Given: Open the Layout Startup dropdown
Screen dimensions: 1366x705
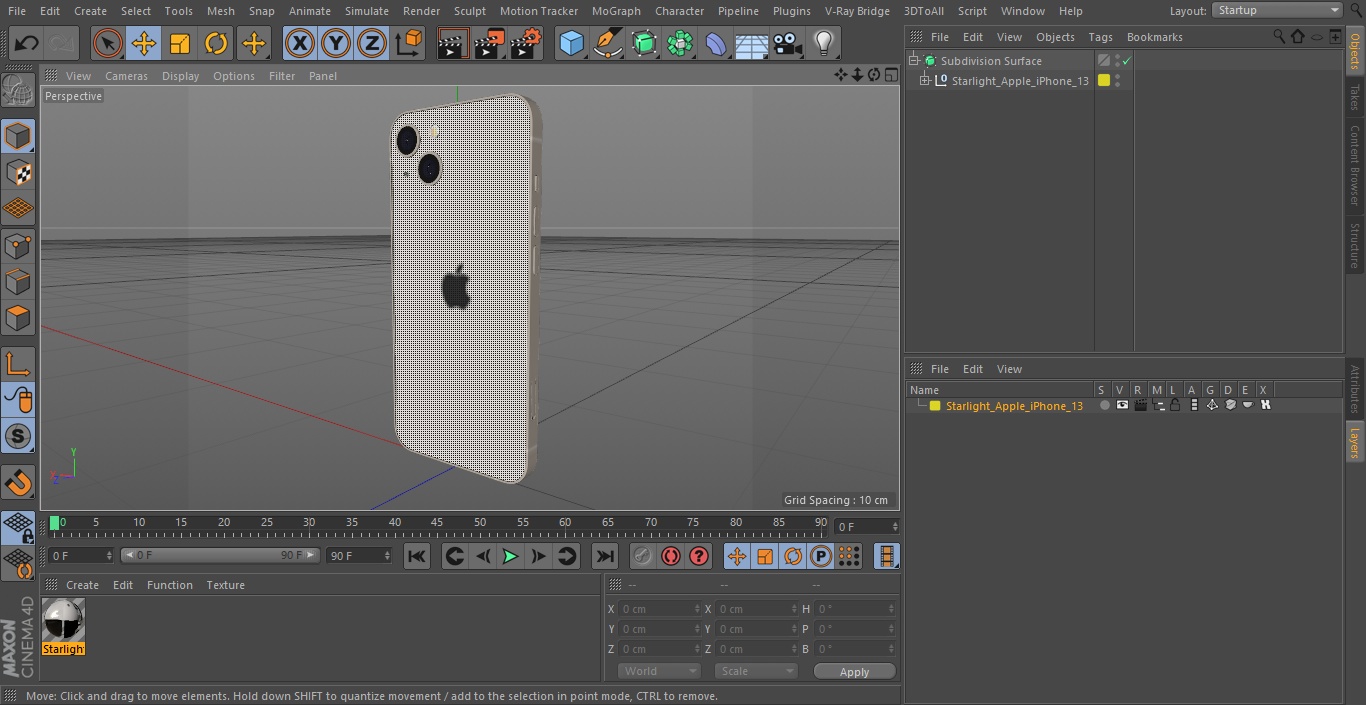Looking at the screenshot, I should (x=1278, y=10).
